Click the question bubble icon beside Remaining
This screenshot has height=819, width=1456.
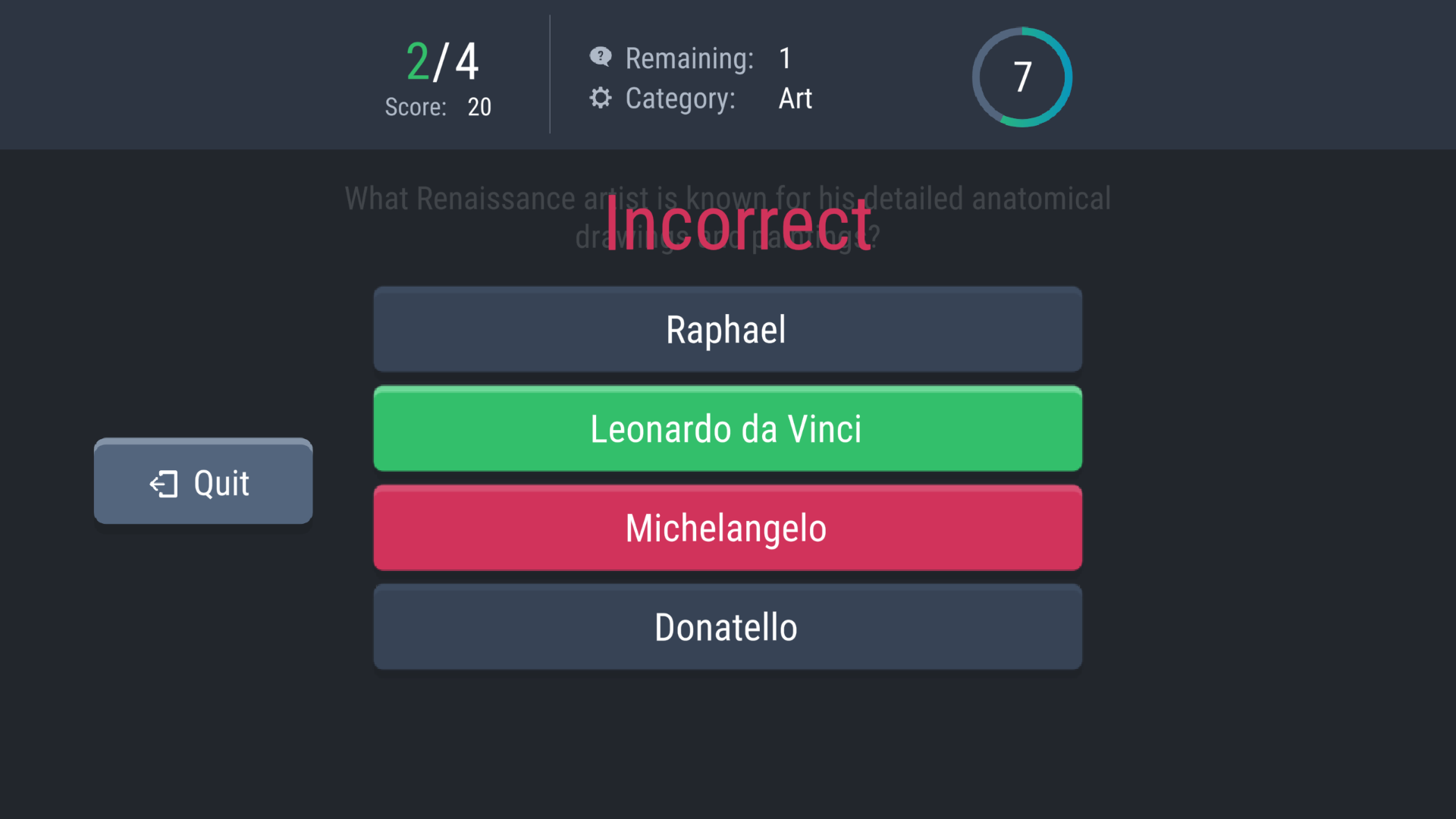601,57
